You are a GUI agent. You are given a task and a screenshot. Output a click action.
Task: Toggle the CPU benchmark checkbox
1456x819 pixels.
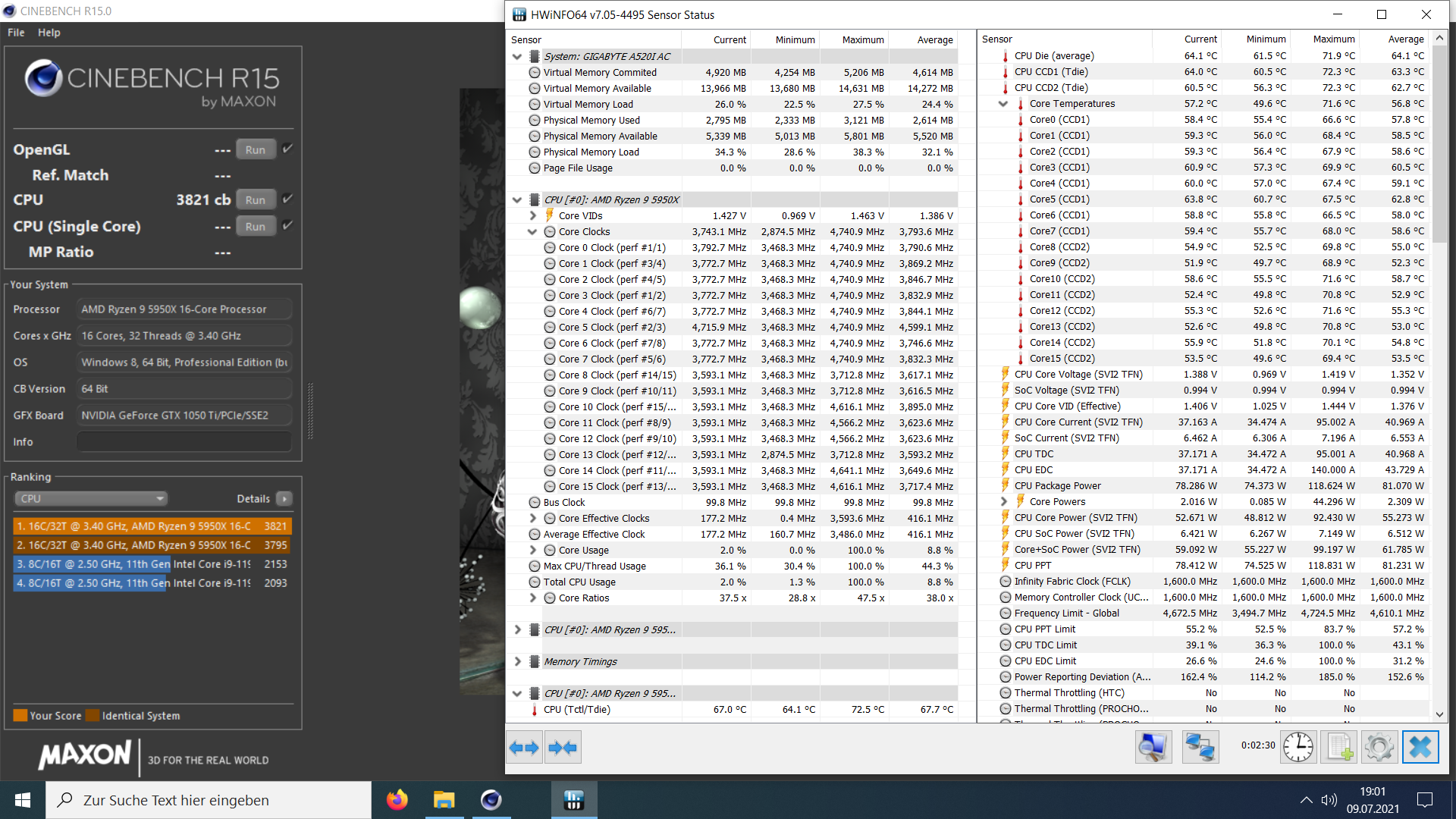(287, 199)
